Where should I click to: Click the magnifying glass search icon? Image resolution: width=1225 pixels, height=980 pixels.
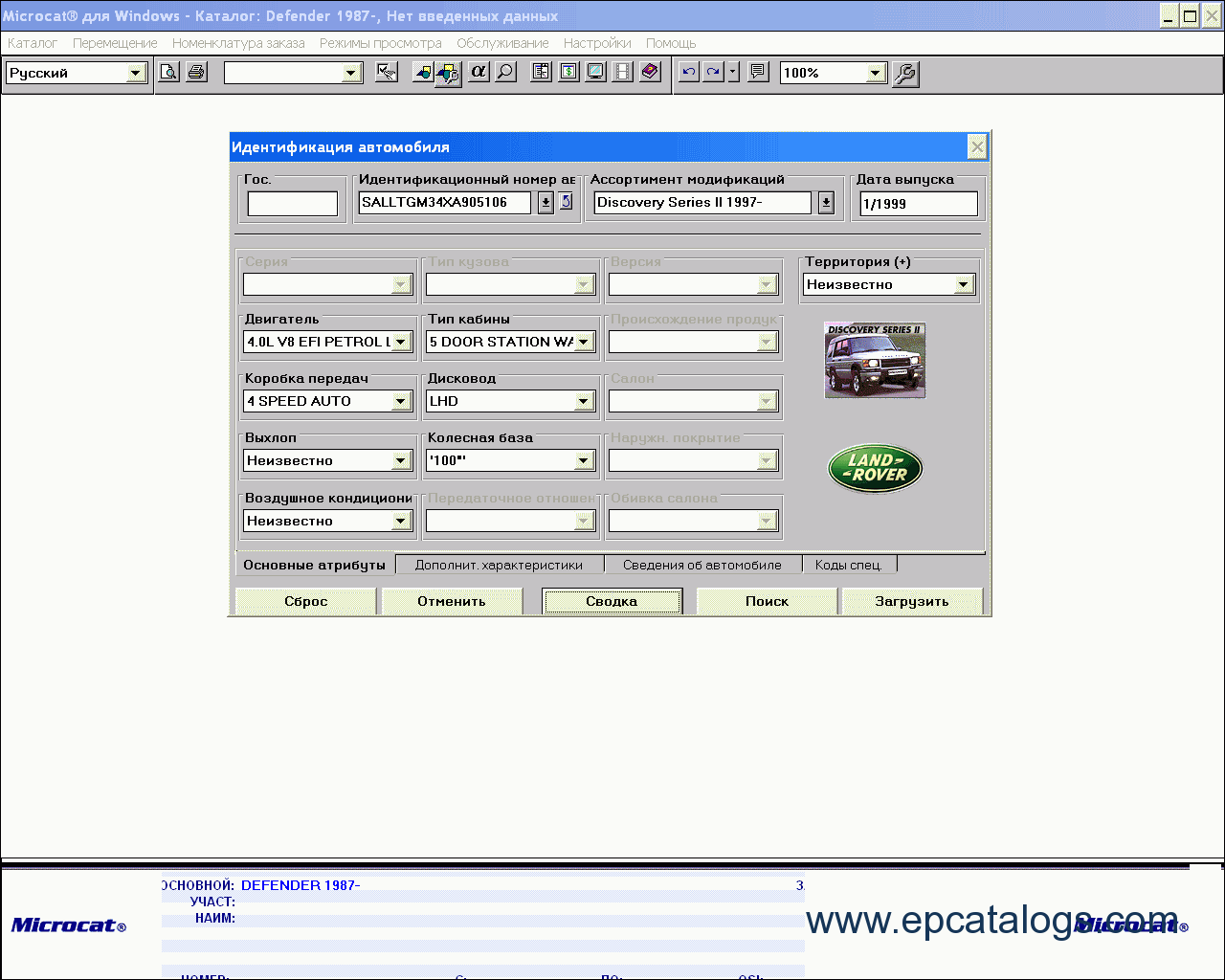[x=505, y=72]
